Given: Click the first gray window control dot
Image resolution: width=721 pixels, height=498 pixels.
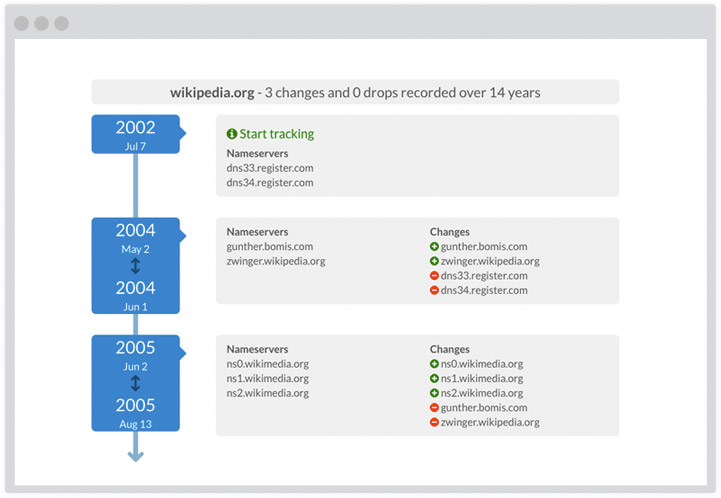Looking at the screenshot, I should [x=22, y=23].
